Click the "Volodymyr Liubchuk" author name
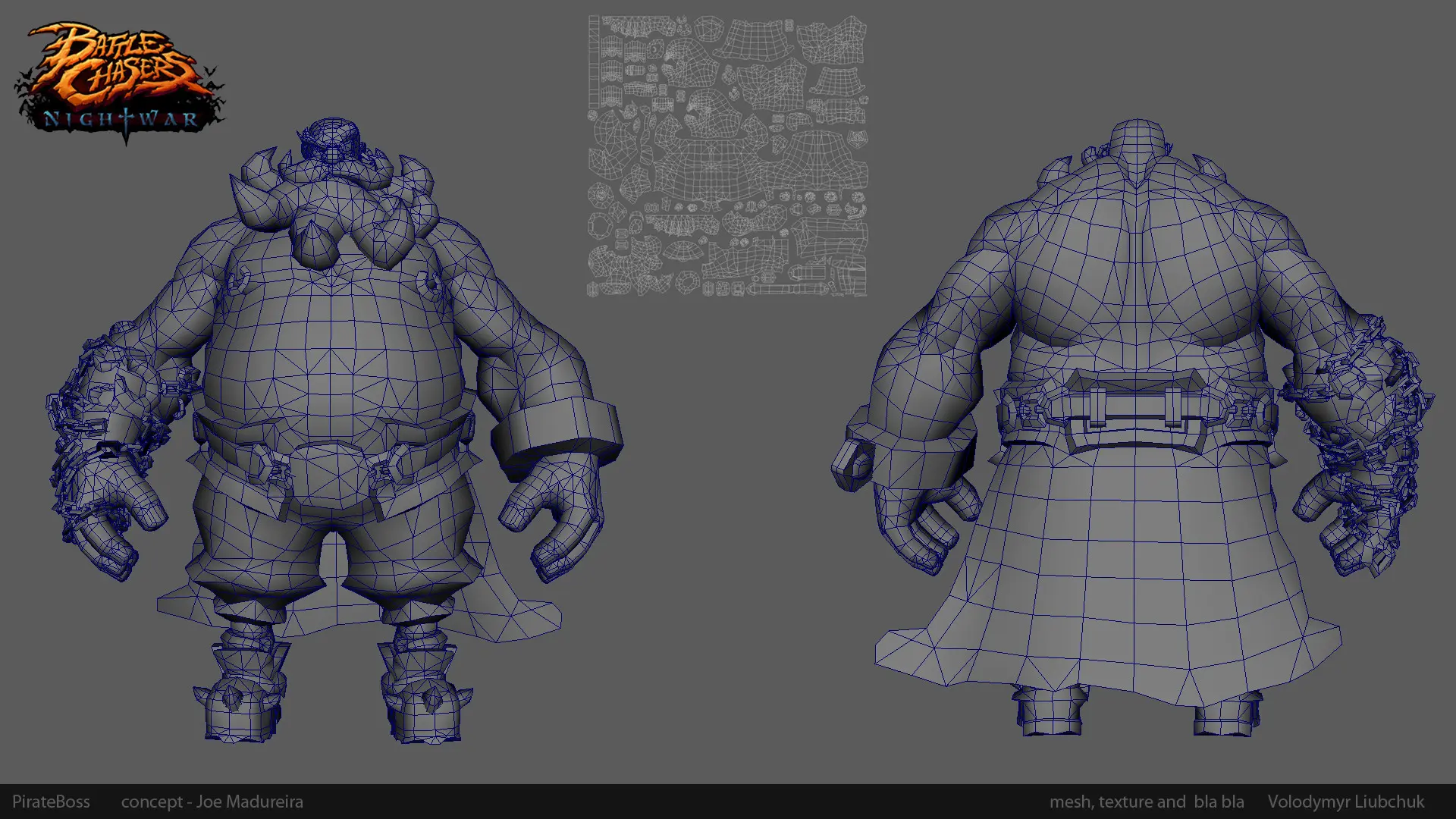Viewport: 1456px width, 819px height. [1346, 802]
